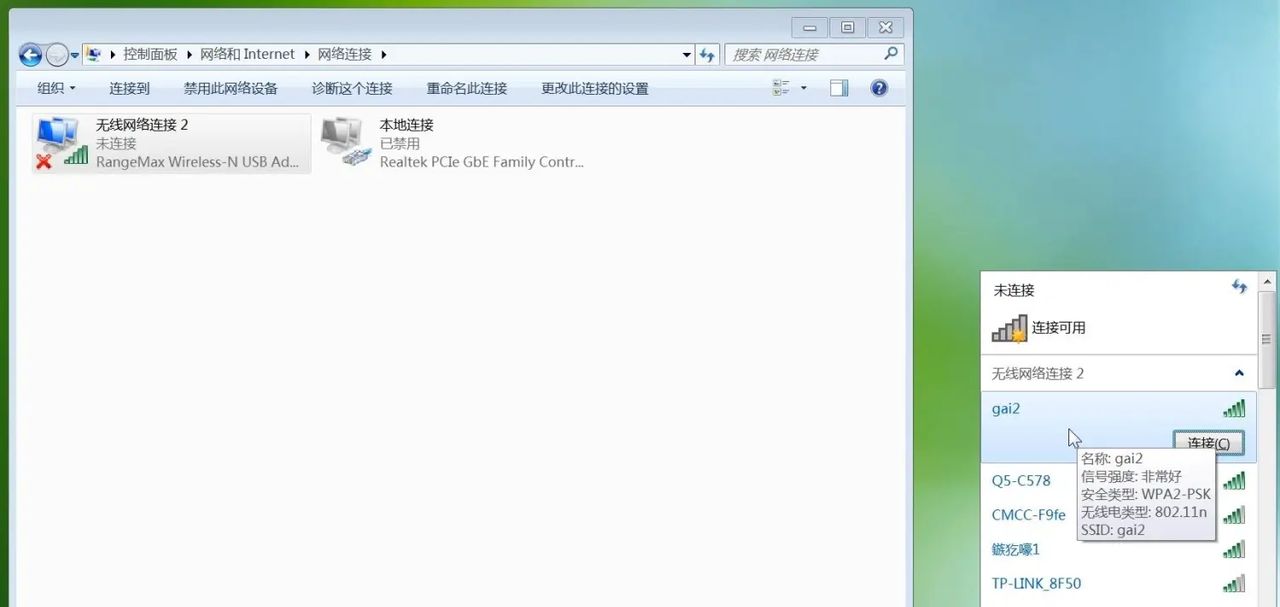Screen dimensions: 1280x607
Task: Open Help via the blue question mark icon
Action: [x=877, y=88]
